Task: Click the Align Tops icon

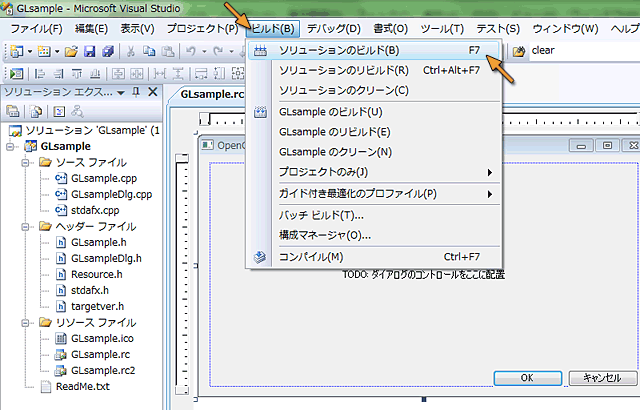Action: (x=77, y=74)
